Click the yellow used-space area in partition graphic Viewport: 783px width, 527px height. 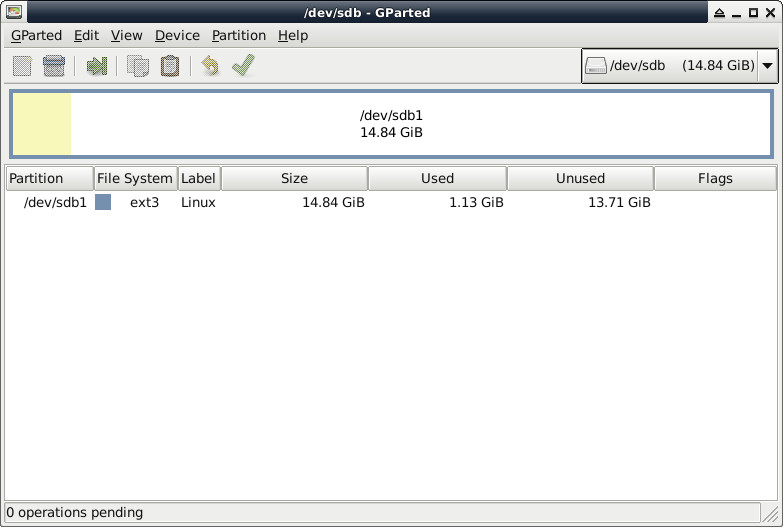(42, 124)
